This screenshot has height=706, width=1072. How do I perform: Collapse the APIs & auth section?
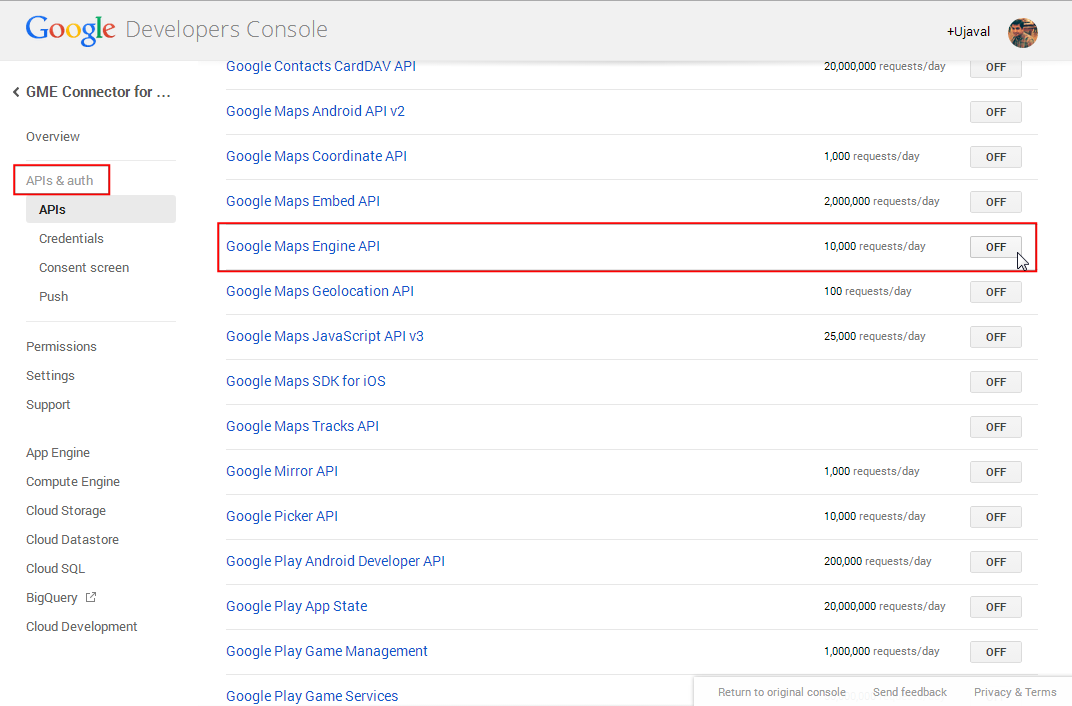60,181
